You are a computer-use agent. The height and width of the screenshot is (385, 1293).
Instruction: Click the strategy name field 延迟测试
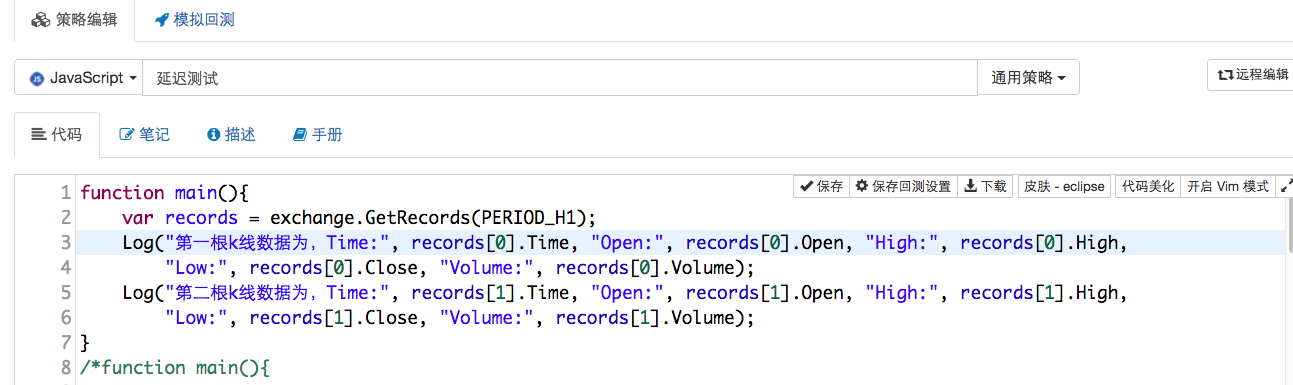tap(560, 78)
